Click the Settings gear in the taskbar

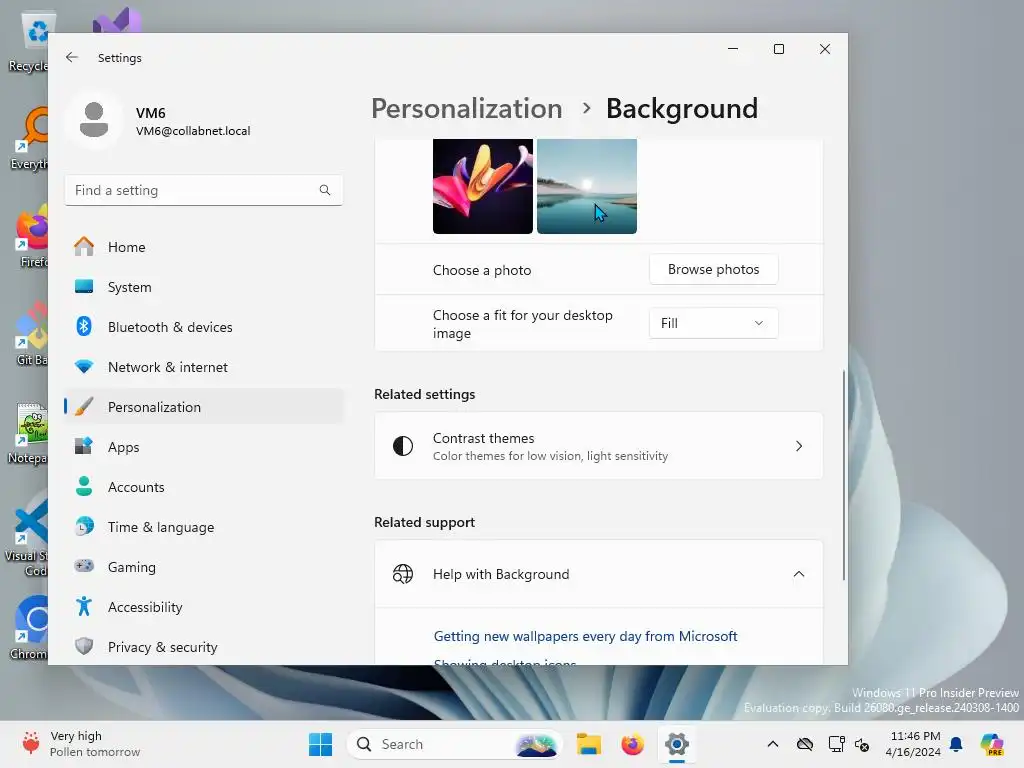pos(677,744)
